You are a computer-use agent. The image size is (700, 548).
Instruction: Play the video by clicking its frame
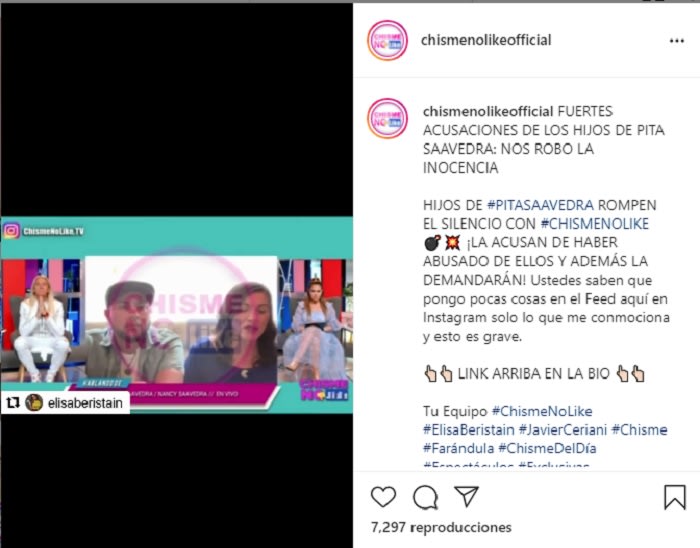176,315
